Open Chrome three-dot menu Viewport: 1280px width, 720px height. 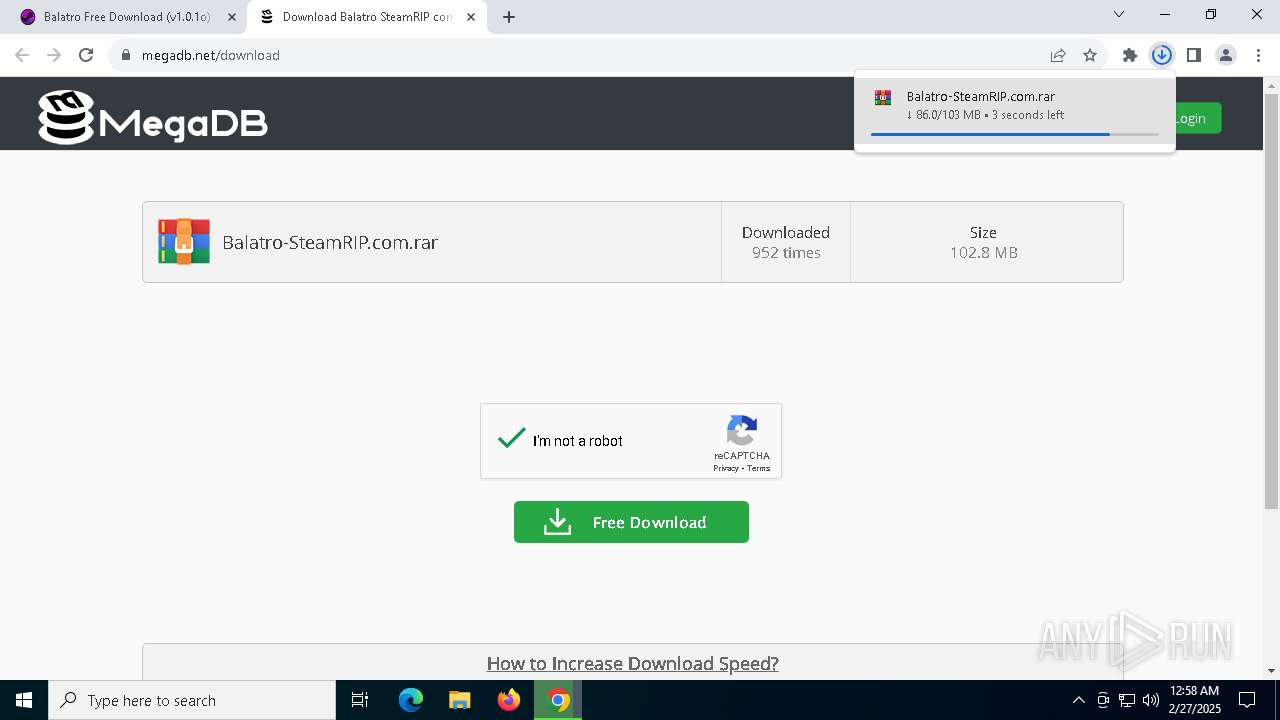click(x=1258, y=55)
